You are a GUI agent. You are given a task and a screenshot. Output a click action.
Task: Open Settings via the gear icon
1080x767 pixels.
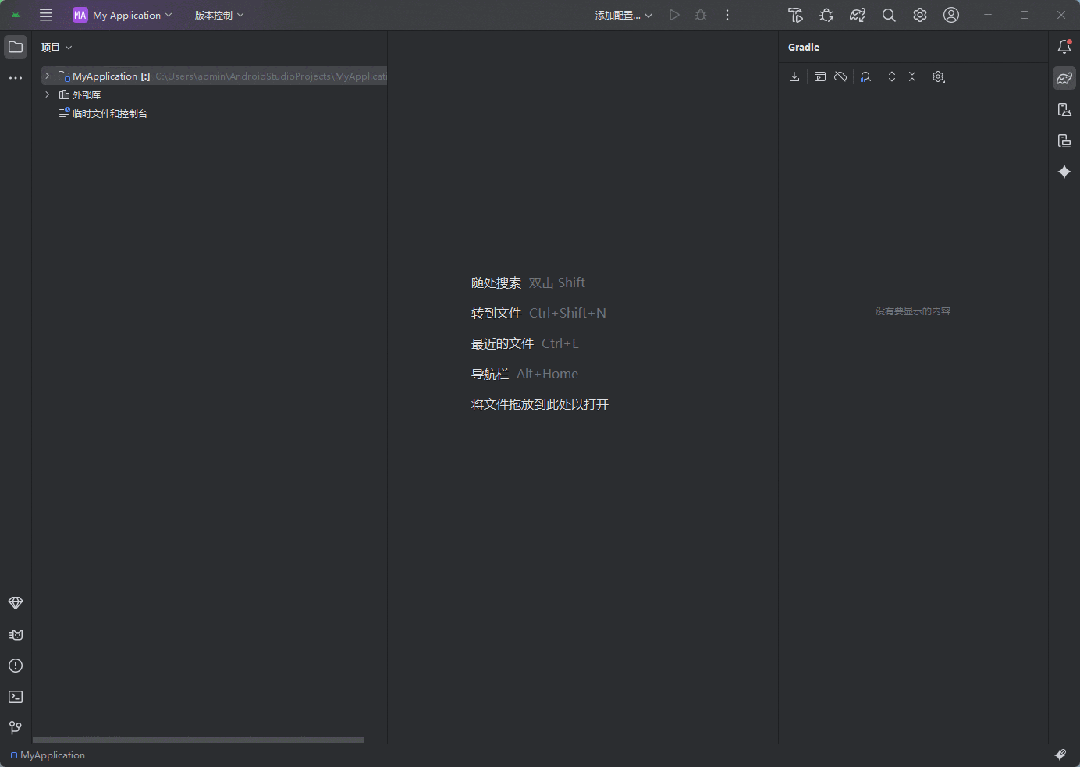pos(919,15)
